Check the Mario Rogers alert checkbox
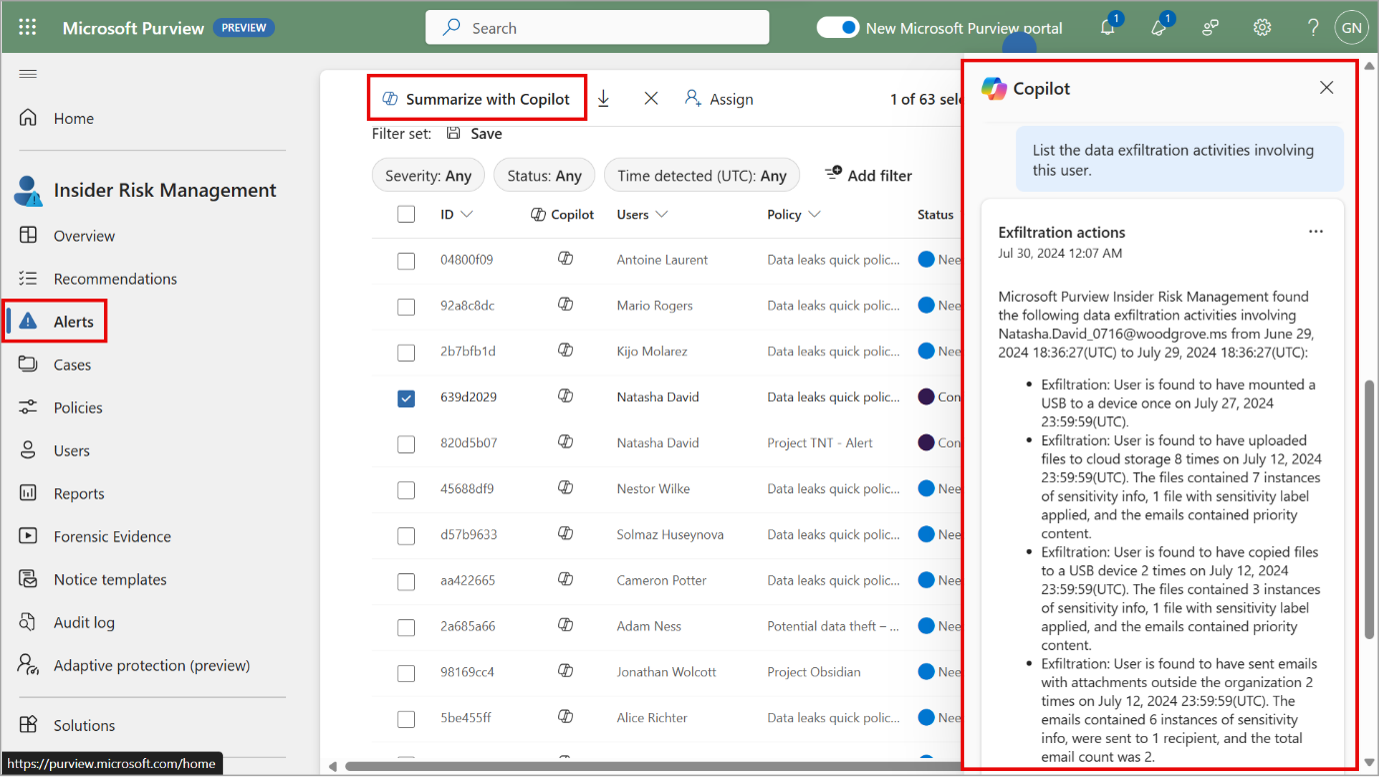The height and width of the screenshot is (779, 1384). point(406,306)
